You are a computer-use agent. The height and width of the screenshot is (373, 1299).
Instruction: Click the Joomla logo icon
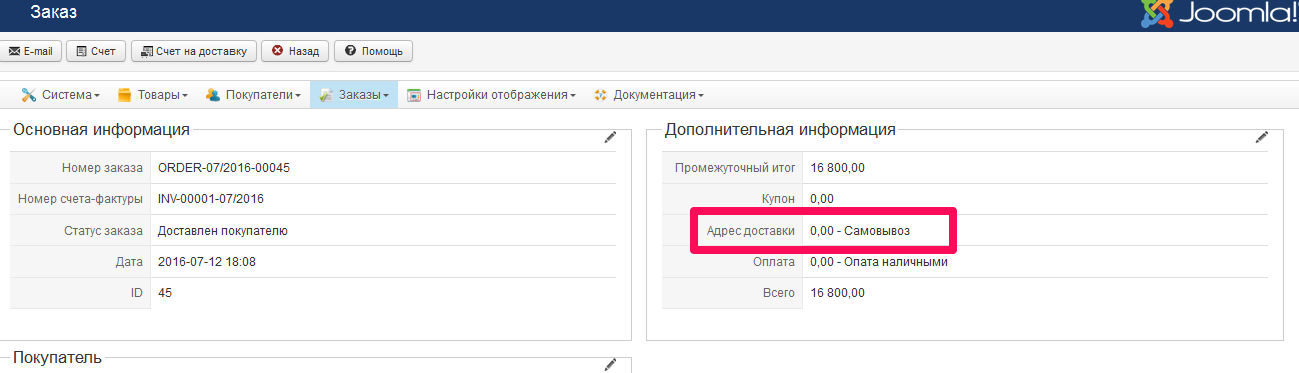pos(1158,13)
